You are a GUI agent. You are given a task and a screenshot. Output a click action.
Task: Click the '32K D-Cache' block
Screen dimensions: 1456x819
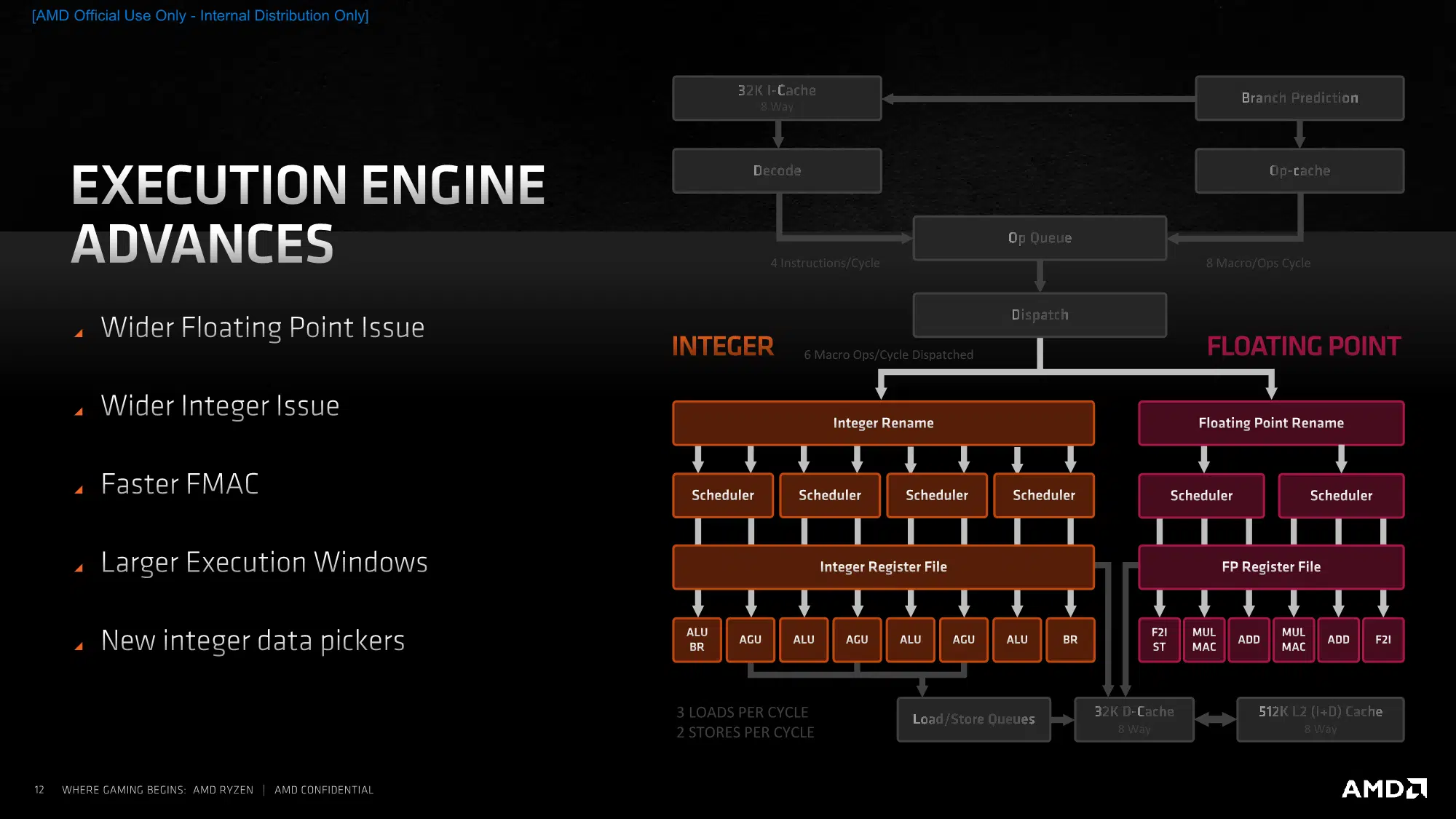click(1134, 719)
